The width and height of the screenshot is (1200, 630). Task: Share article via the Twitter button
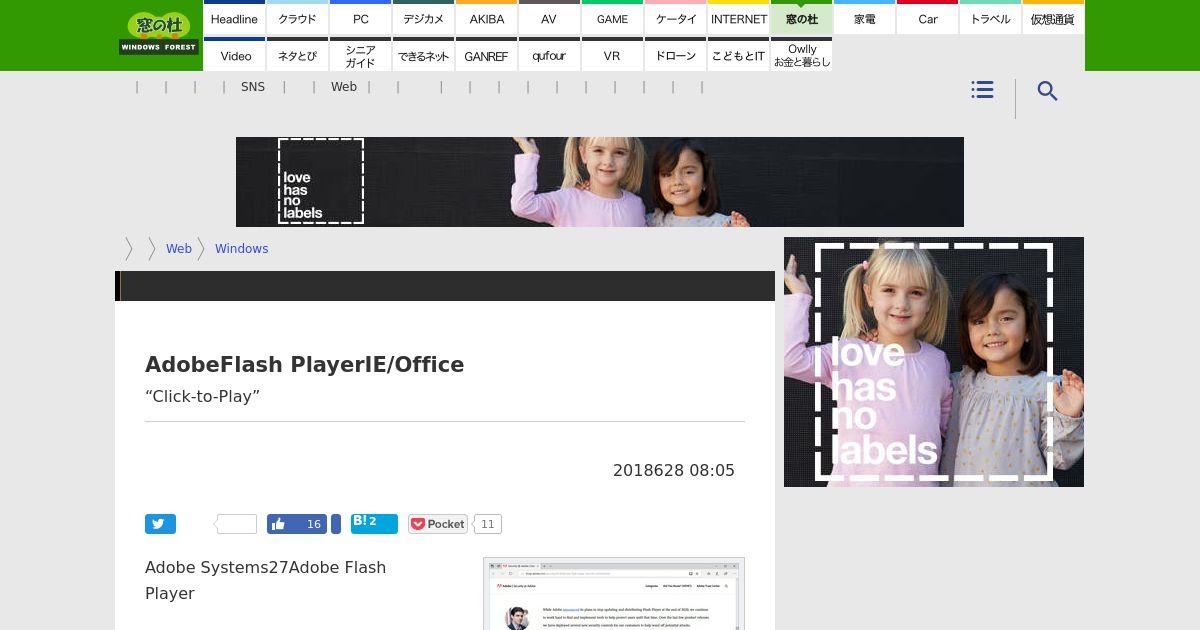click(x=160, y=524)
